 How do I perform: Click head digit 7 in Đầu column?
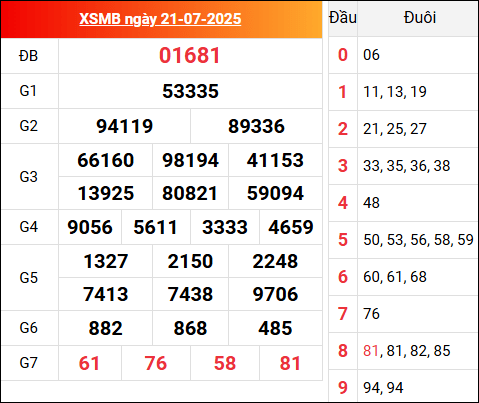[343, 314]
